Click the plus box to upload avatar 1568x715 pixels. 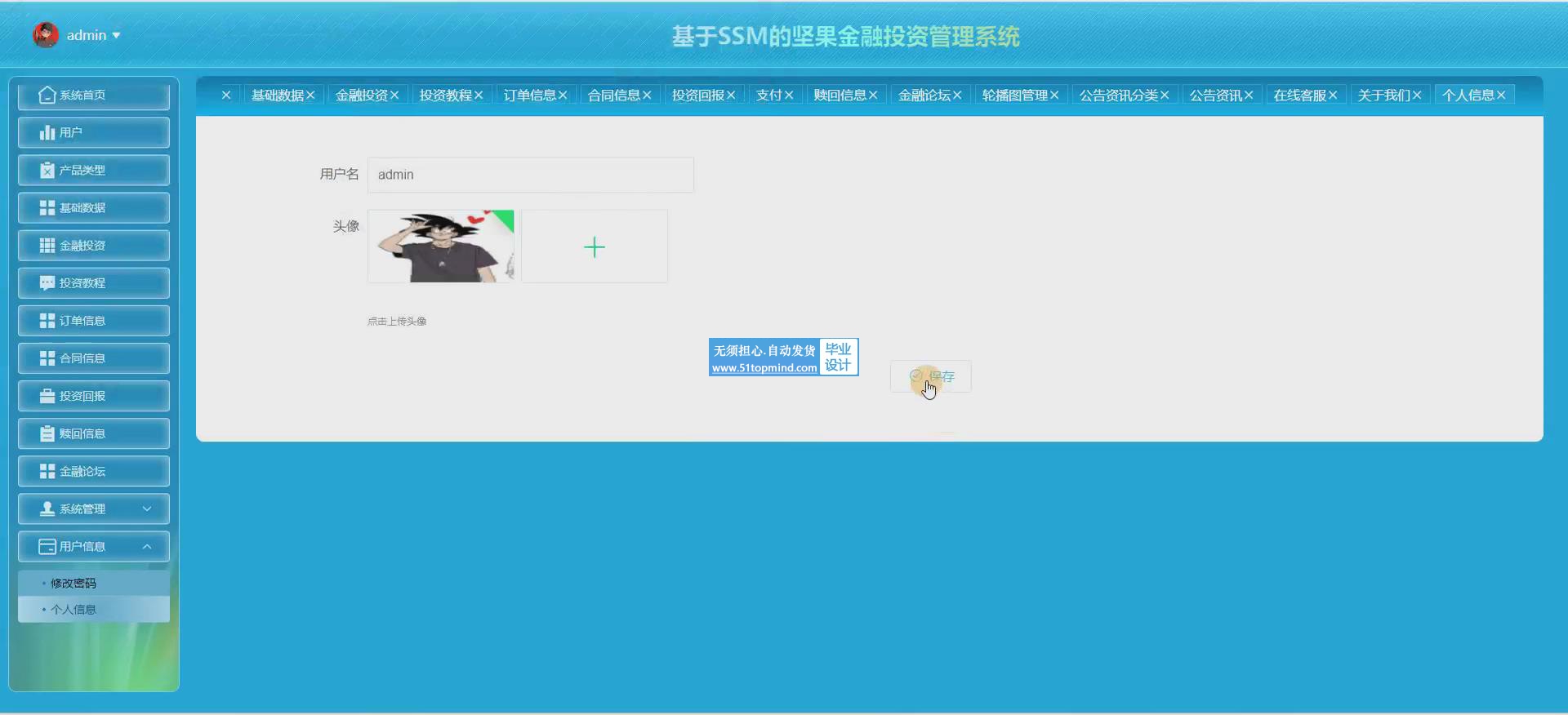tap(595, 246)
